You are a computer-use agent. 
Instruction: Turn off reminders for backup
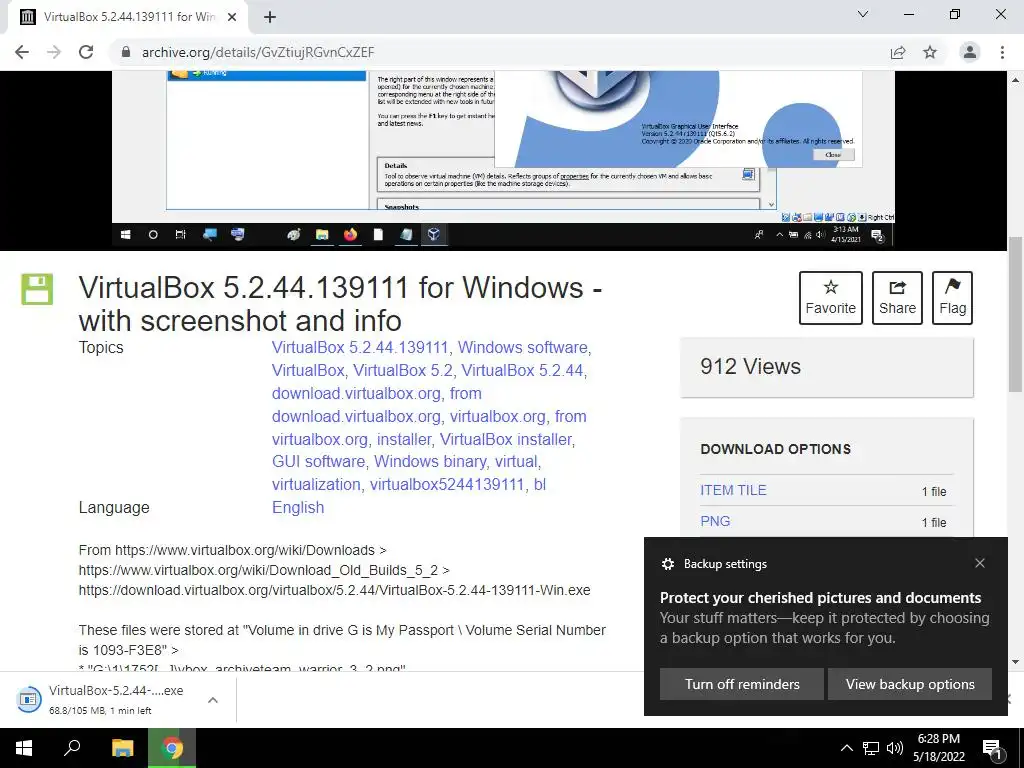point(741,684)
